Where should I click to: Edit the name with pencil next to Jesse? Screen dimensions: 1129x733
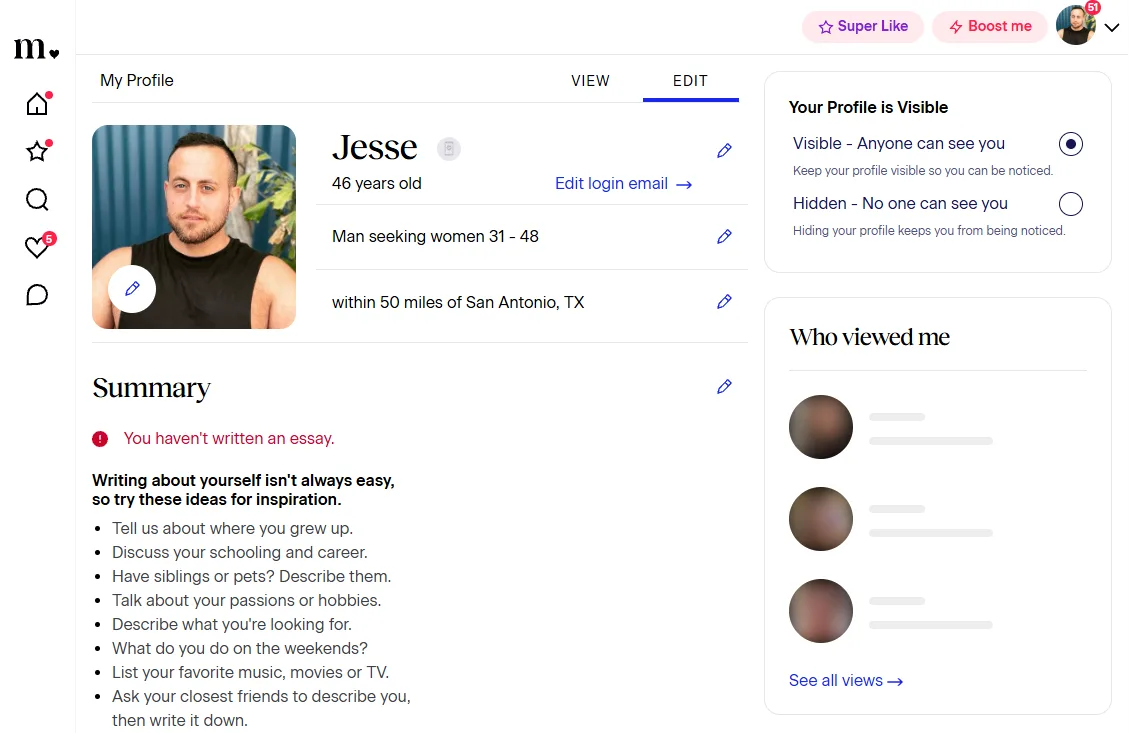tap(724, 150)
